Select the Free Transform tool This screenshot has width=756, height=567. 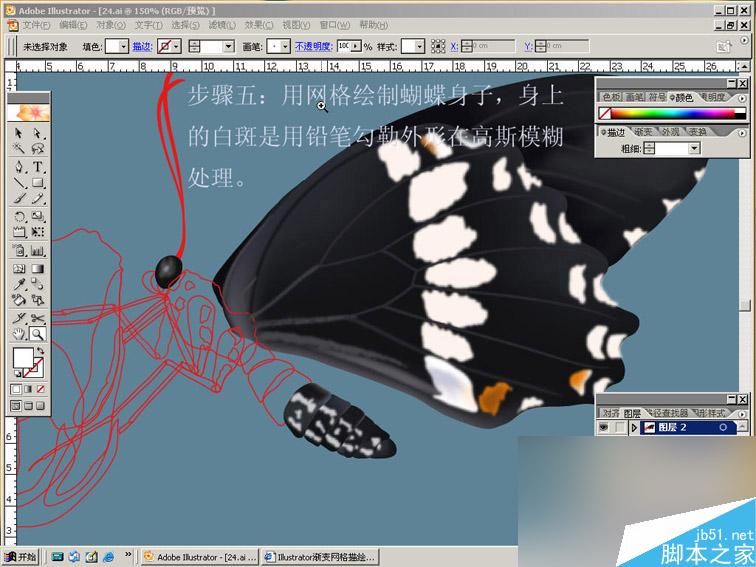38,232
